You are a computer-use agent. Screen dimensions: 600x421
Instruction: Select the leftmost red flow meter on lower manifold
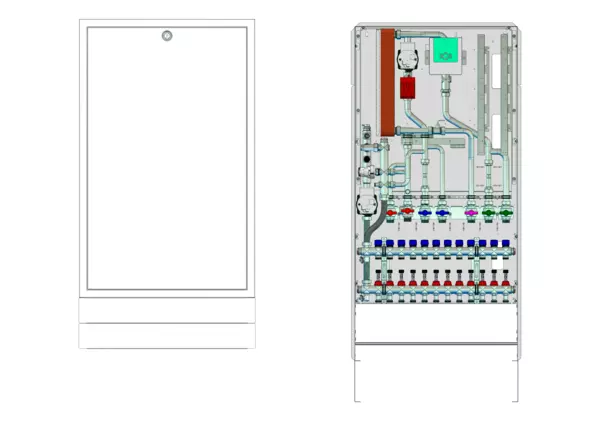pos(379,283)
